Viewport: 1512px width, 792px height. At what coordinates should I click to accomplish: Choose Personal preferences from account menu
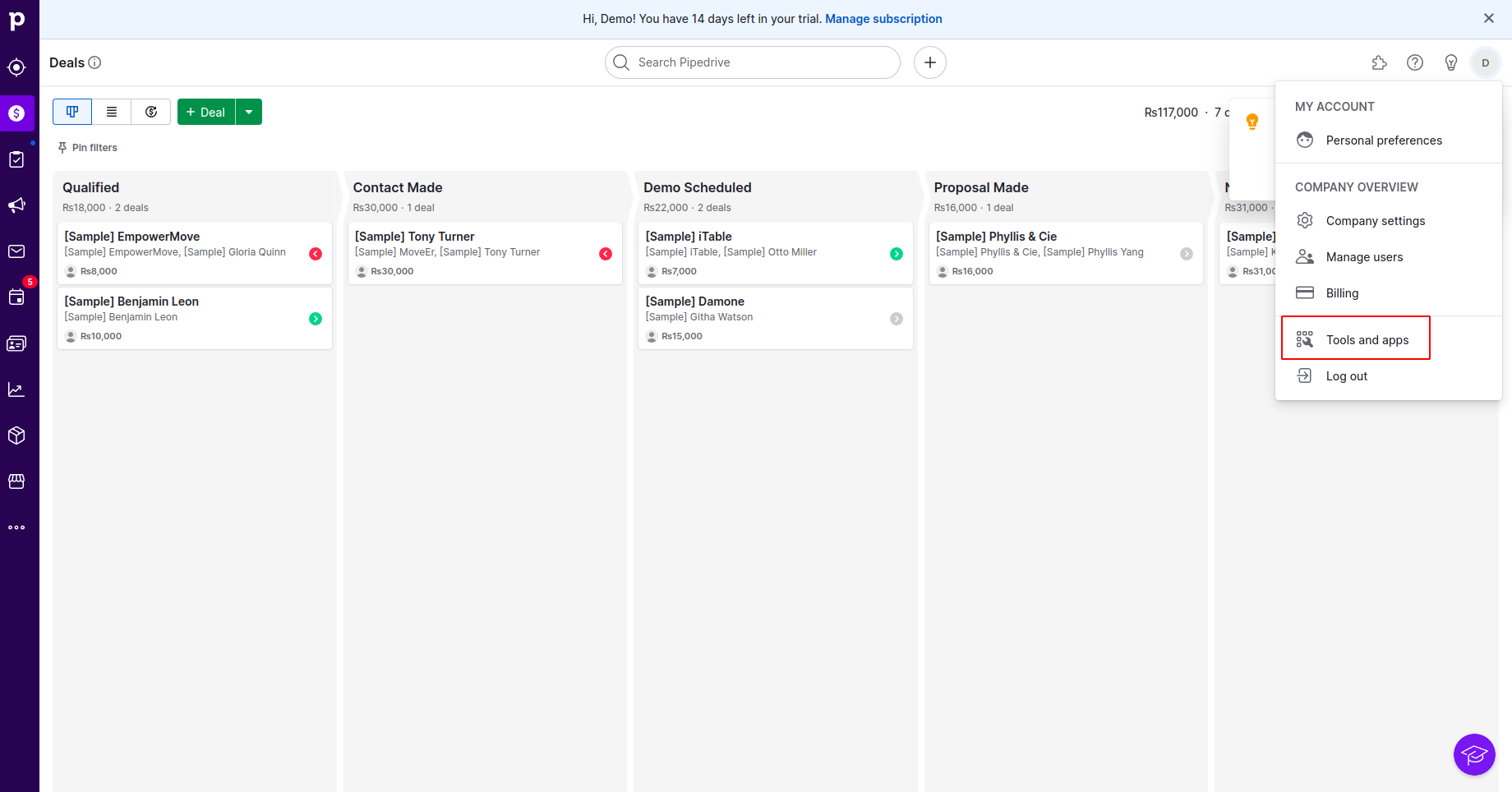point(1383,140)
